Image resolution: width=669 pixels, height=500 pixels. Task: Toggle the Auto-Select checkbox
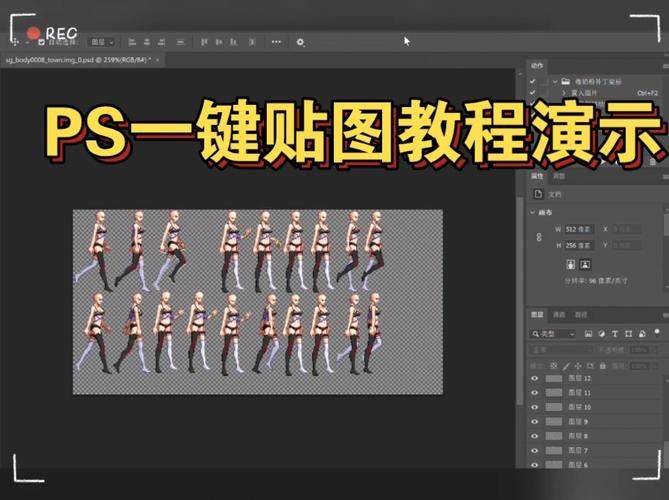tap(41, 42)
